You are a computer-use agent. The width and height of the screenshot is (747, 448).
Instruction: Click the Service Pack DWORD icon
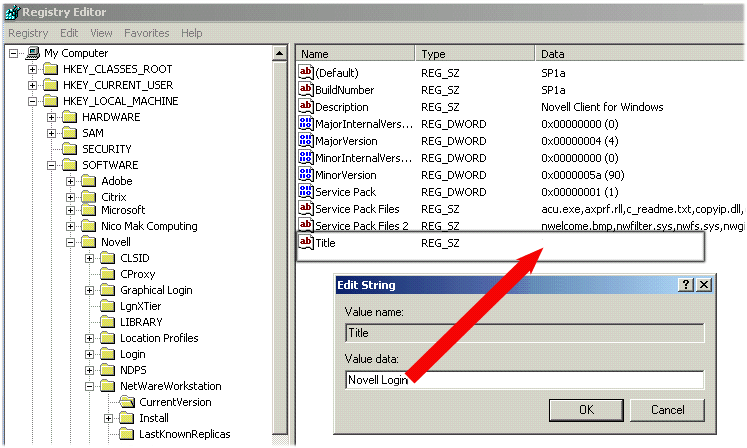click(306, 192)
